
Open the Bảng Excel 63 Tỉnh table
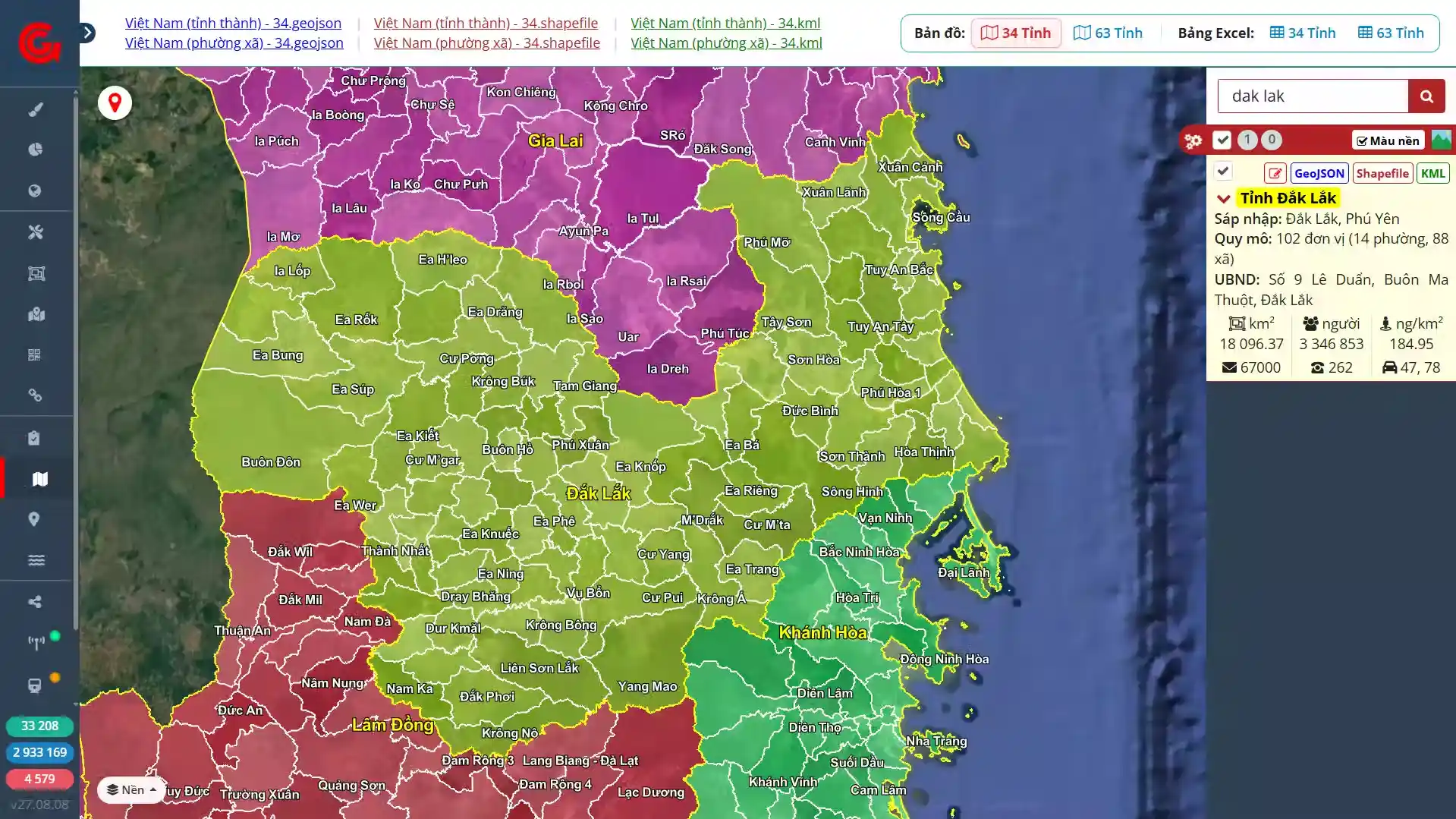(1391, 33)
